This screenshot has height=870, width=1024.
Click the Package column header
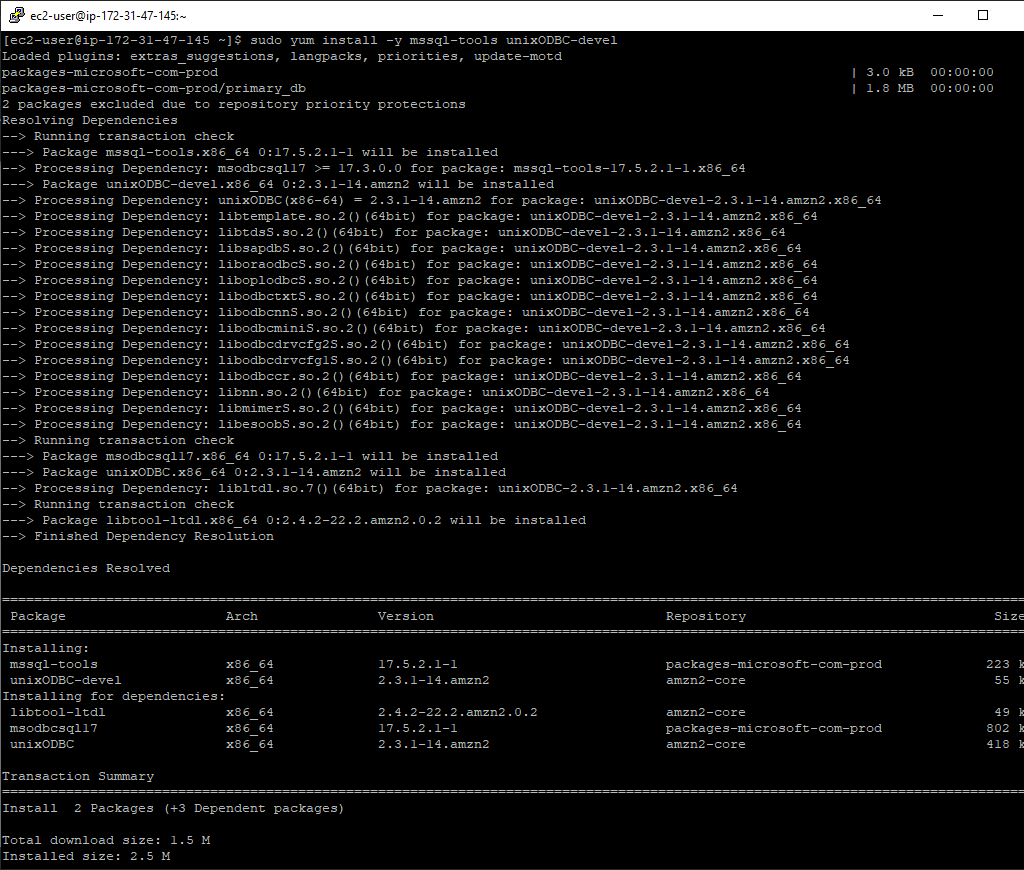point(38,617)
